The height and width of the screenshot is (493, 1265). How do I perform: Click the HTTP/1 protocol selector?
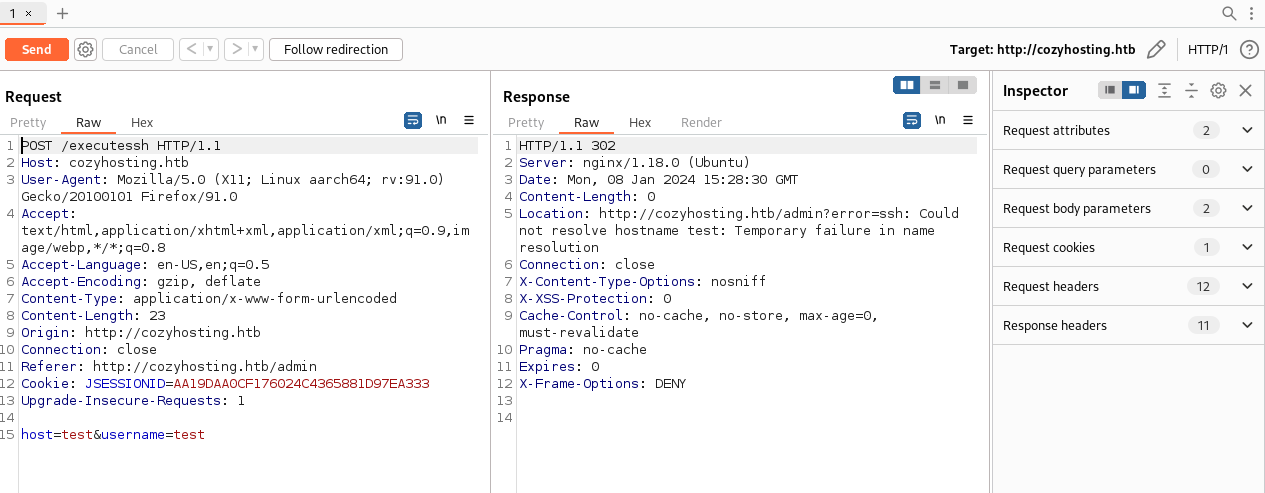(x=1208, y=49)
